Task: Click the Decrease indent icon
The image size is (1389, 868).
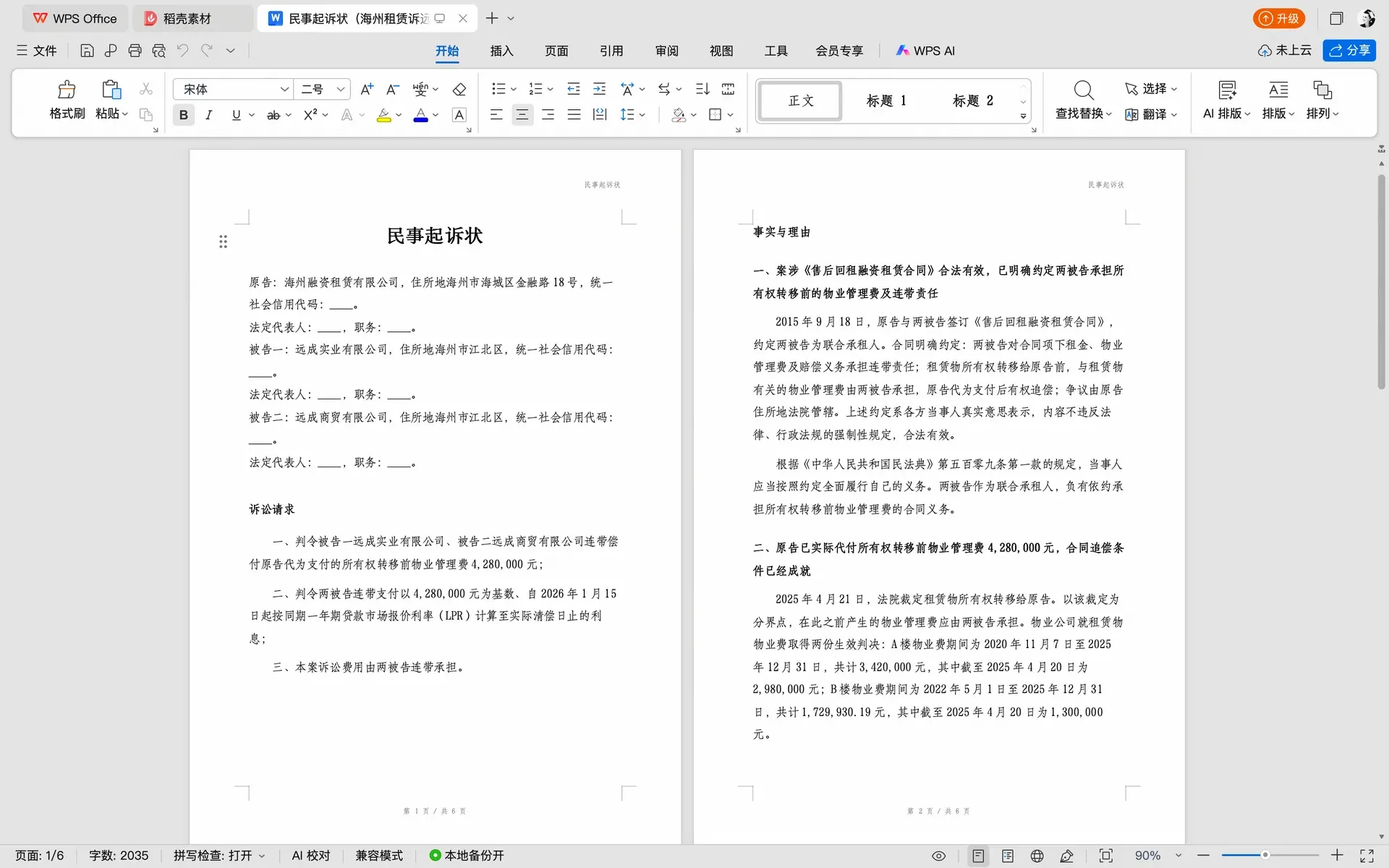Action: (x=574, y=89)
